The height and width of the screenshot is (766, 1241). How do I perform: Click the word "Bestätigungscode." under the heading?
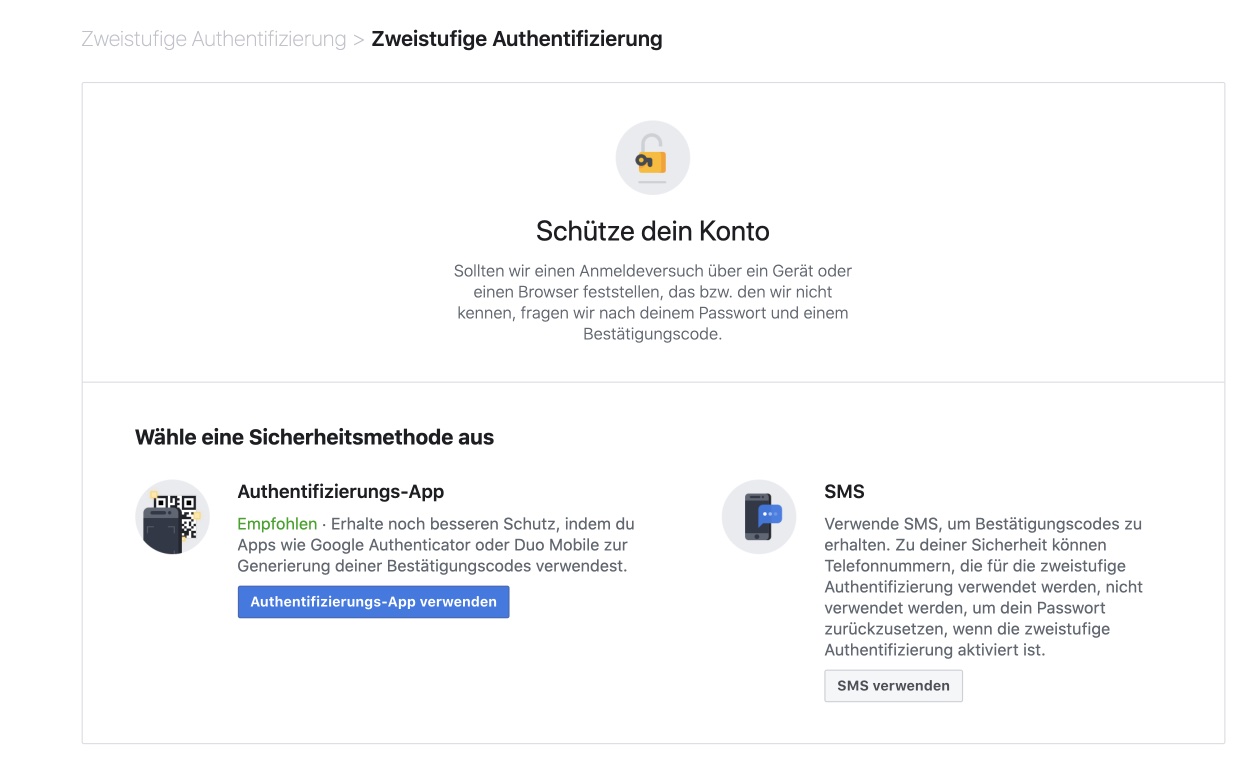(x=652, y=335)
